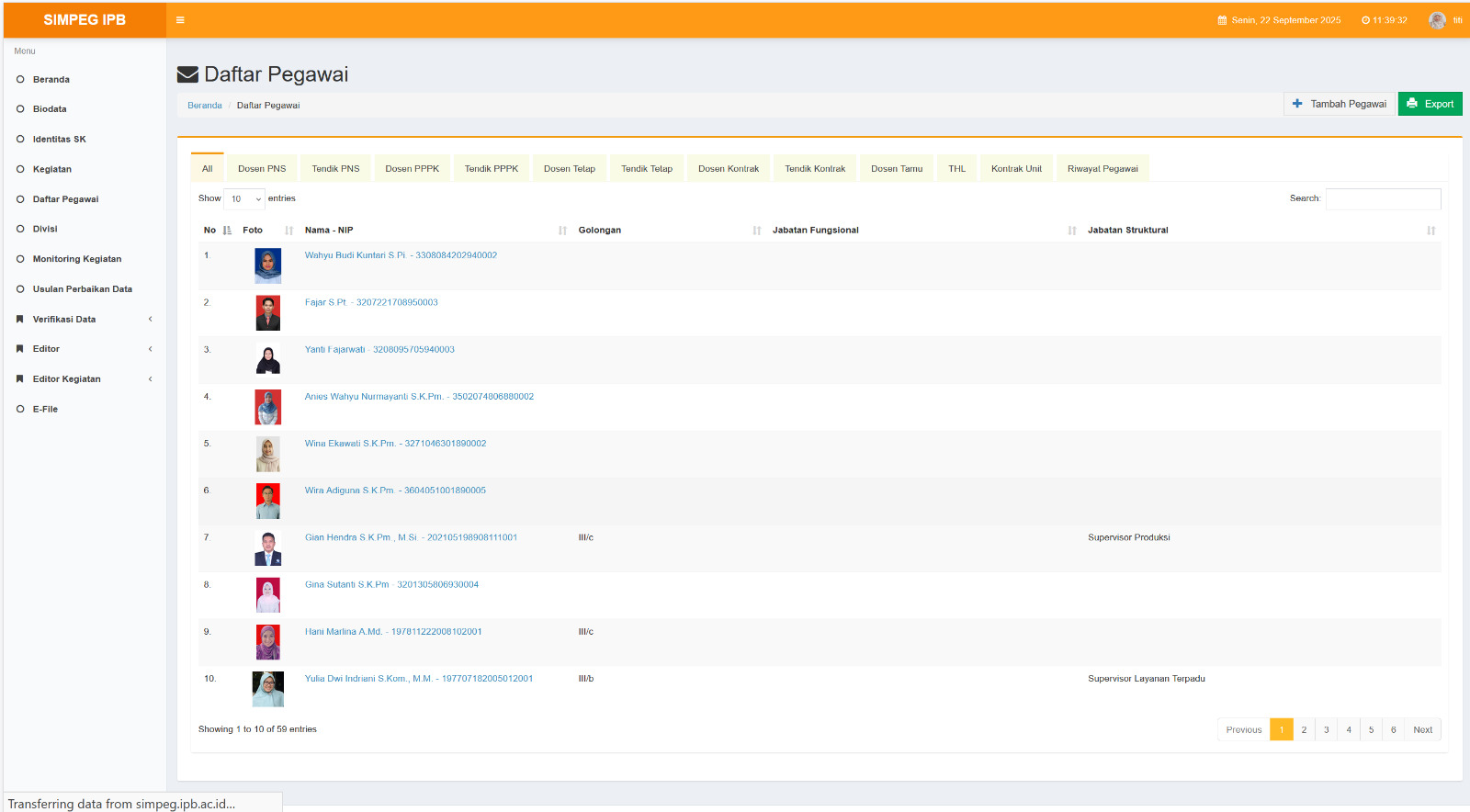This screenshot has width=1470, height=812.
Task: Open Wahyu Budi Kuntari's employee link
Action: point(401,255)
